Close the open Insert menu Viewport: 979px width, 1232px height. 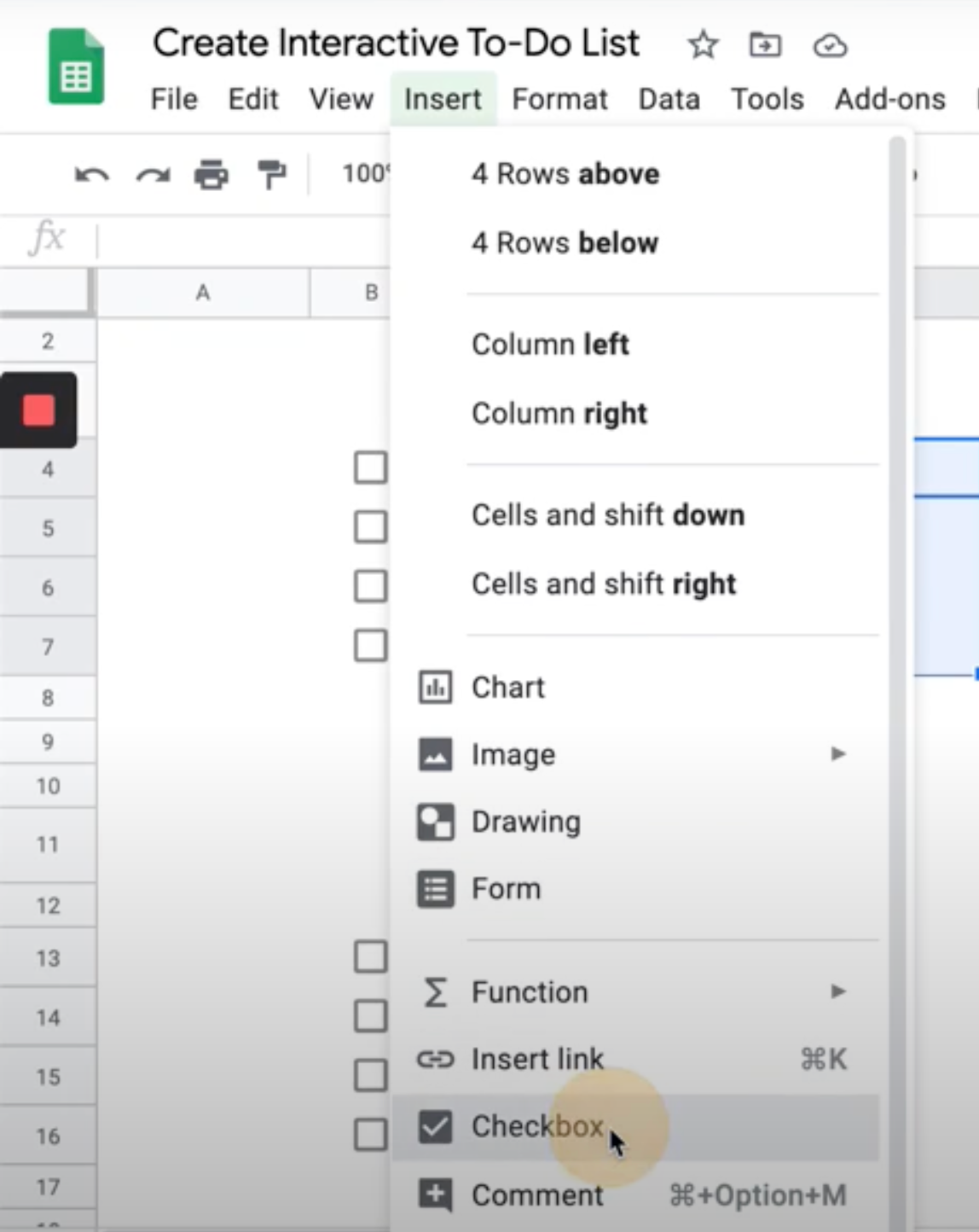tap(443, 100)
